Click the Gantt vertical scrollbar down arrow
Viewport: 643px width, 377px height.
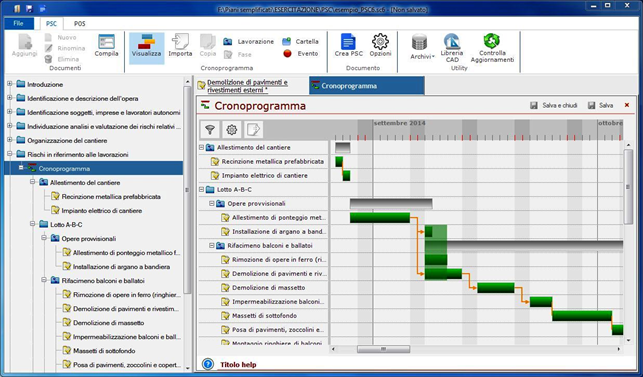tap(628, 340)
